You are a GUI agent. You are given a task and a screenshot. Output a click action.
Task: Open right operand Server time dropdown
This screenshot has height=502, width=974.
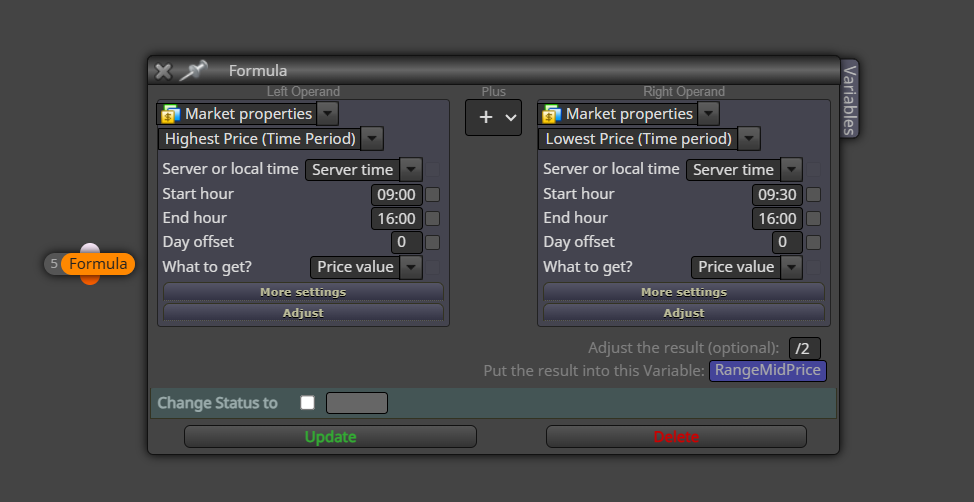coord(791,170)
